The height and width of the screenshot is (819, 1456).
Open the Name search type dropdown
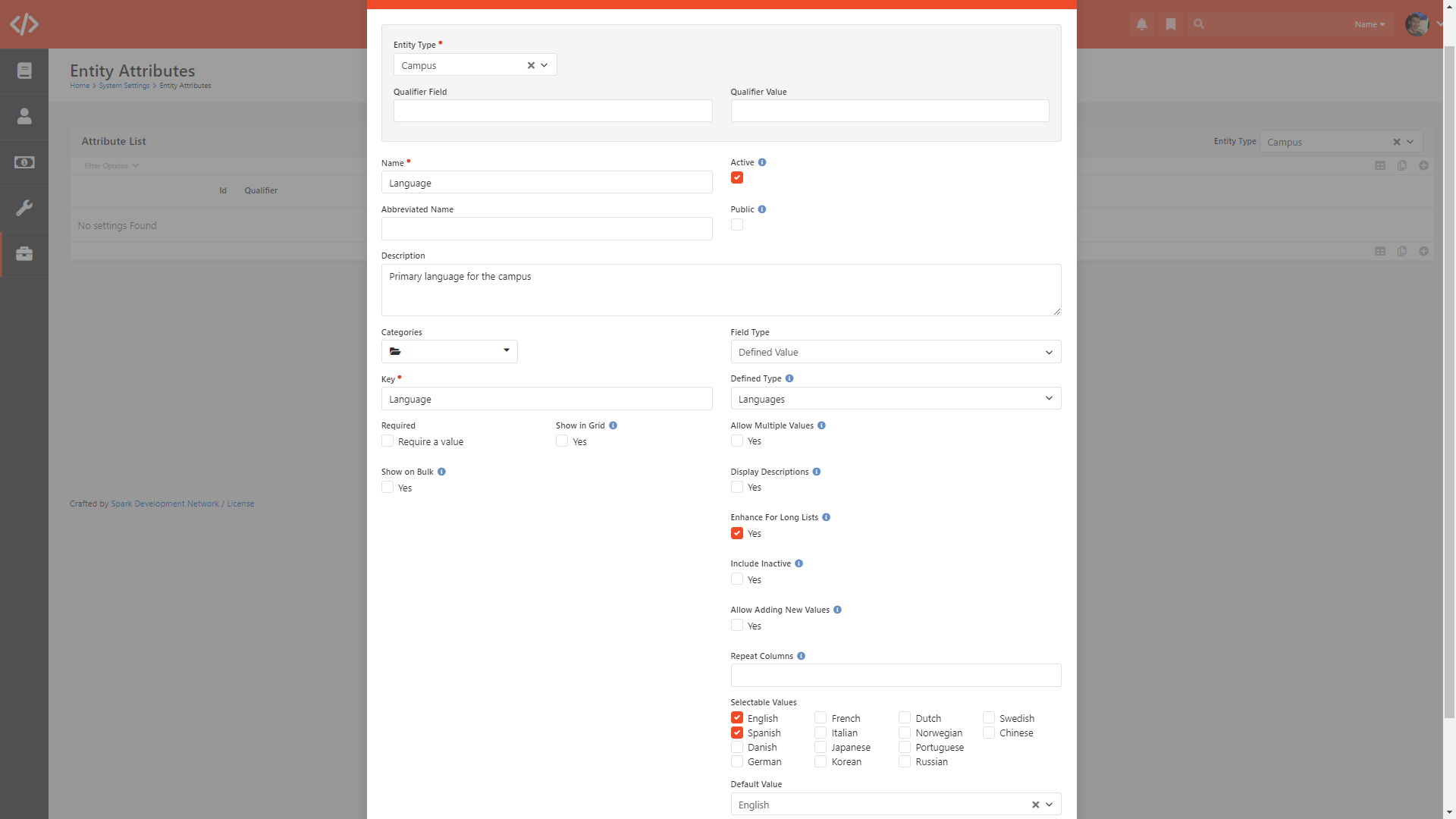(1370, 24)
